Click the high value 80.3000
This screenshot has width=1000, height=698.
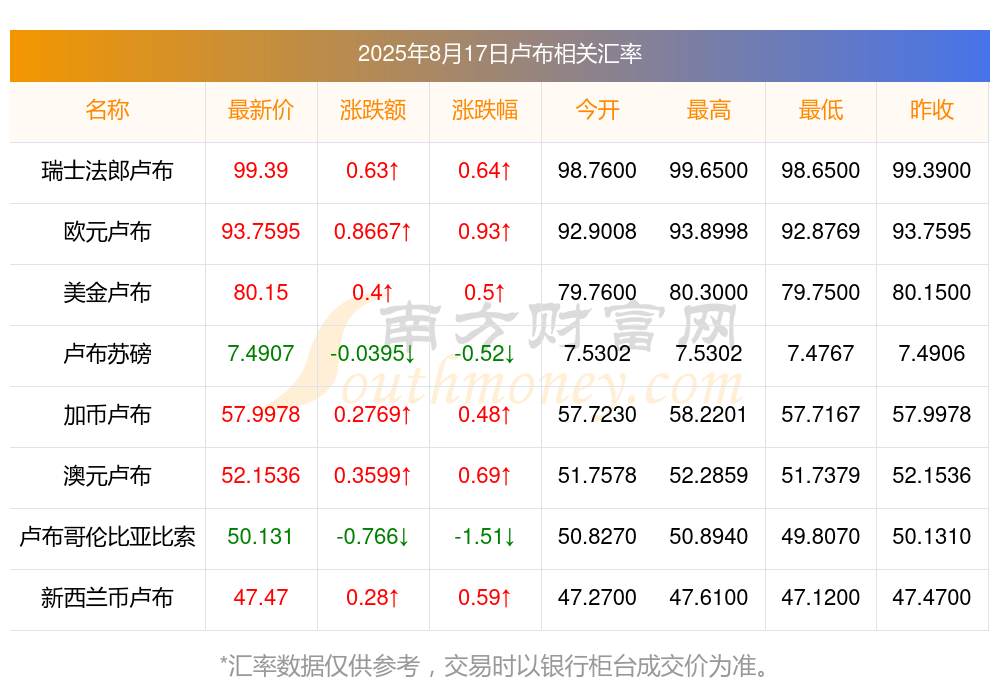[709, 292]
